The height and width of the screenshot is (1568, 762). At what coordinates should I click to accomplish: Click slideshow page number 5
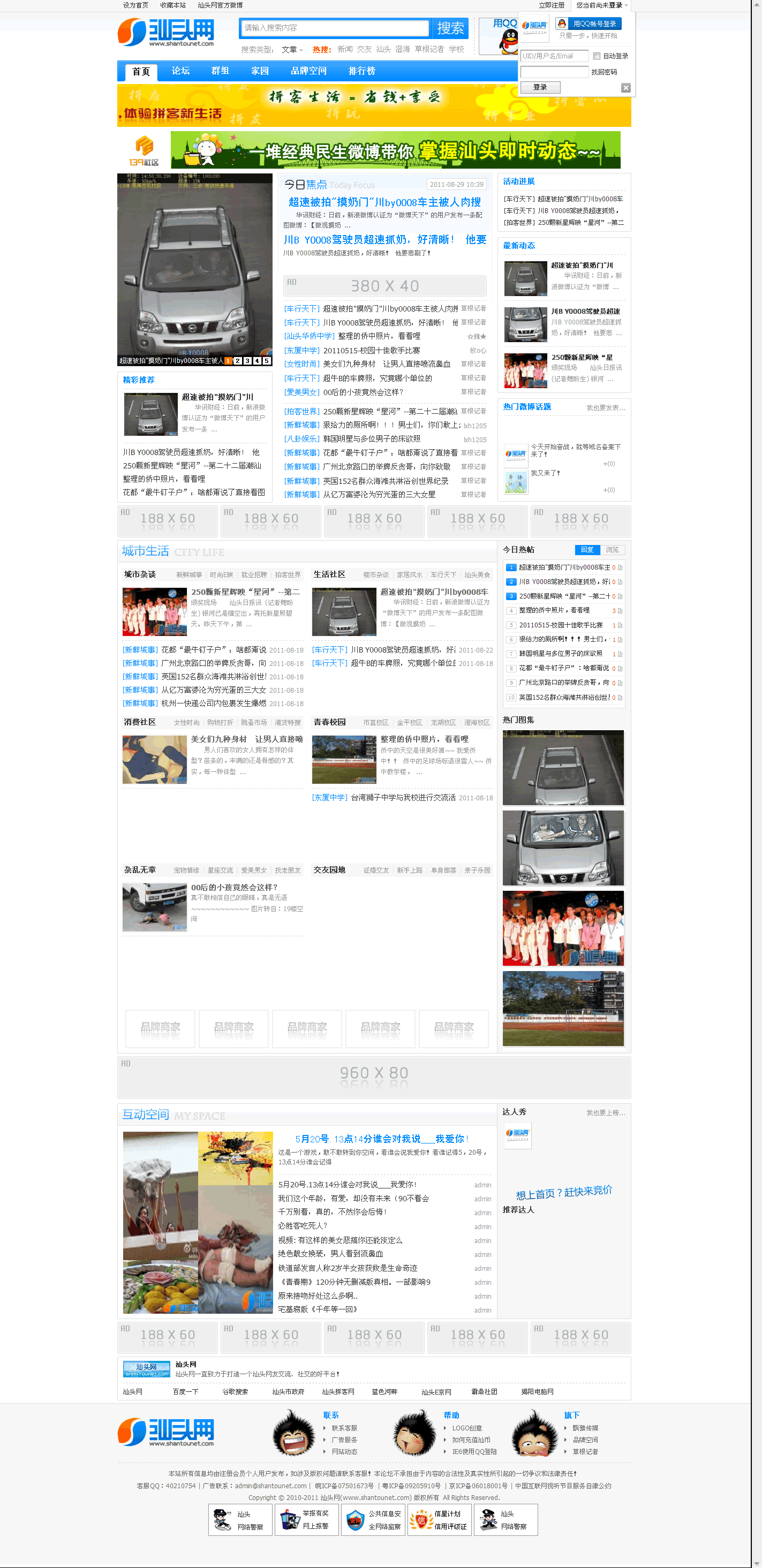tap(267, 361)
